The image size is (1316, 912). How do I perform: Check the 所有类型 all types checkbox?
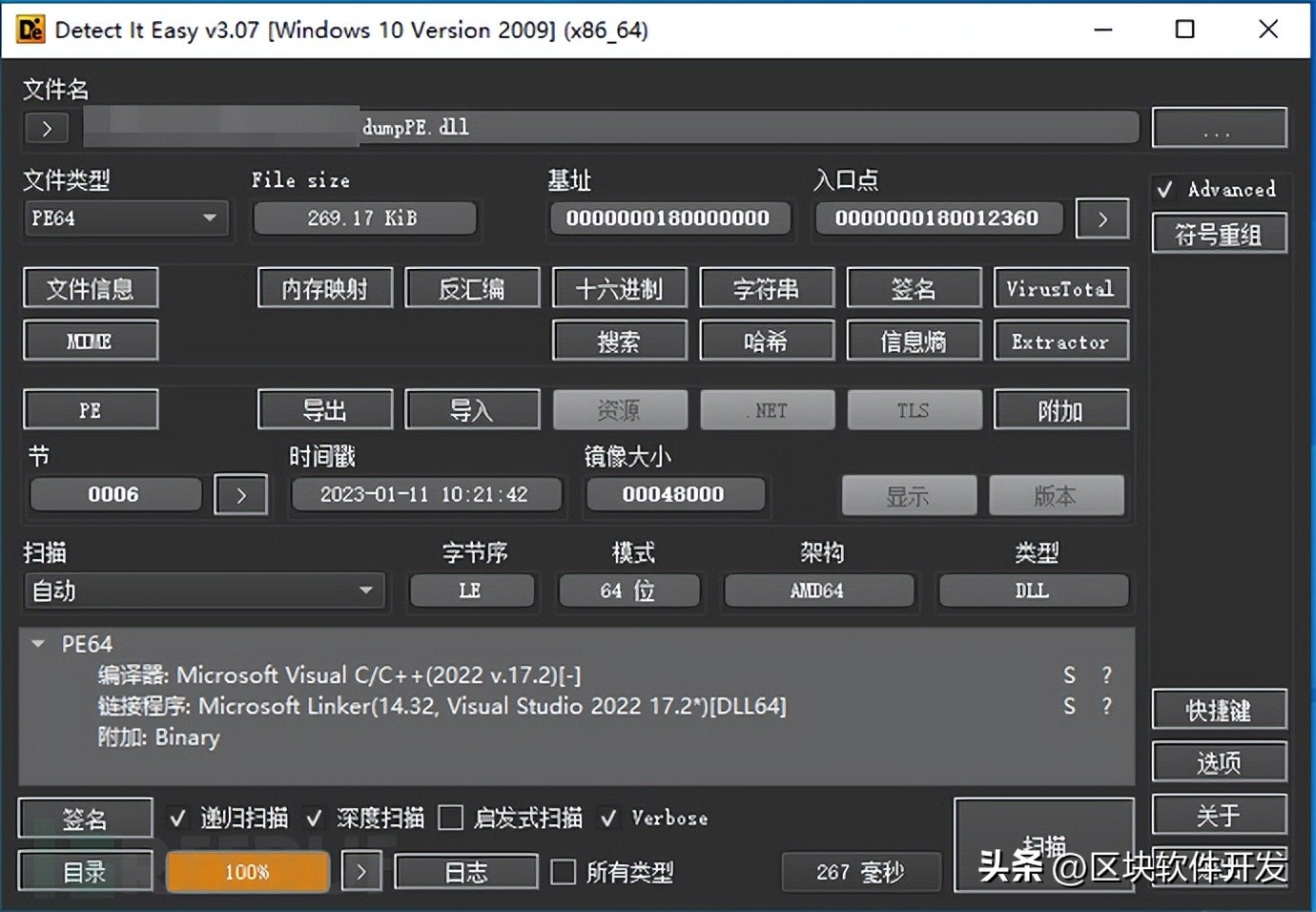pos(562,872)
